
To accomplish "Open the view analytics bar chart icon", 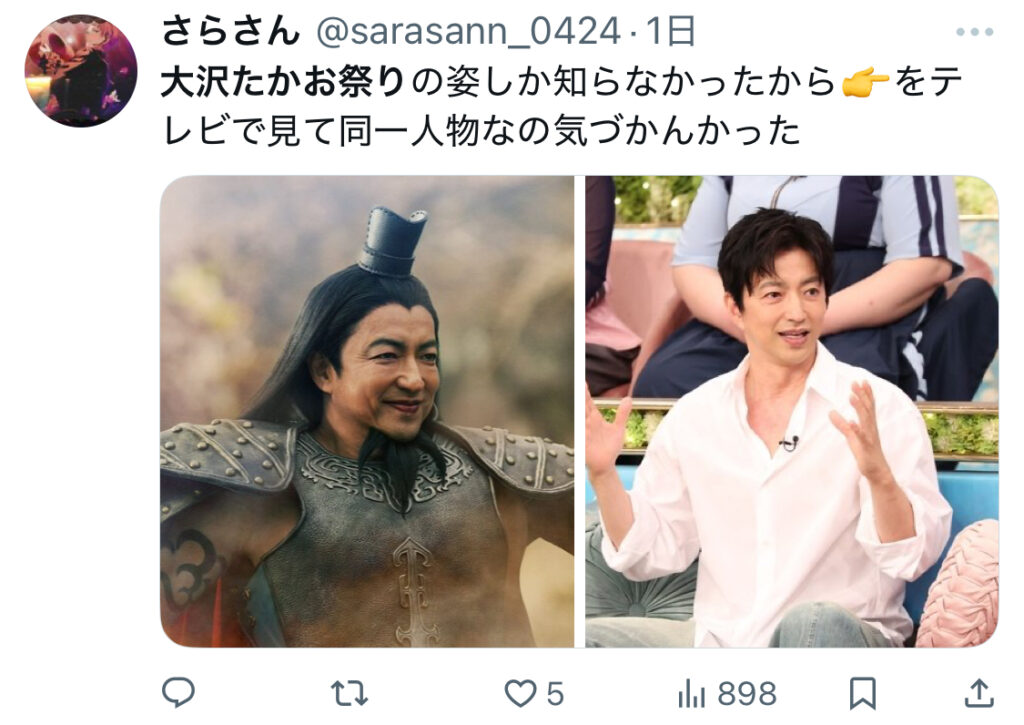I will [x=692, y=693].
